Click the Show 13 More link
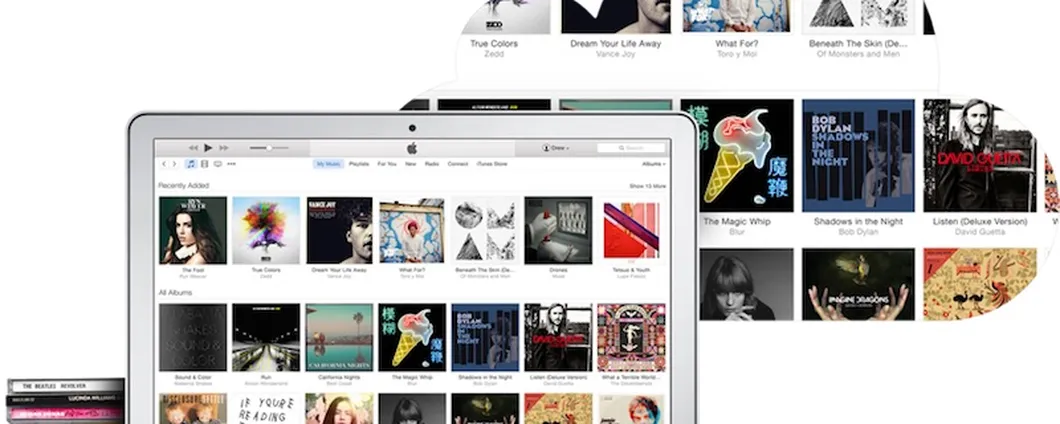 click(x=648, y=185)
